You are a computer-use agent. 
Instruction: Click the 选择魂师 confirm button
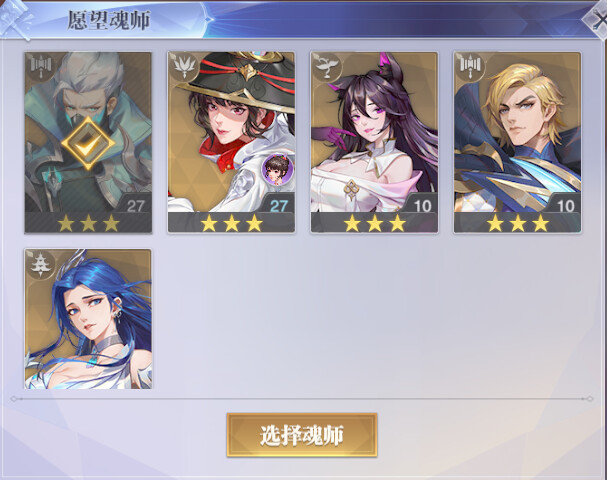302,435
